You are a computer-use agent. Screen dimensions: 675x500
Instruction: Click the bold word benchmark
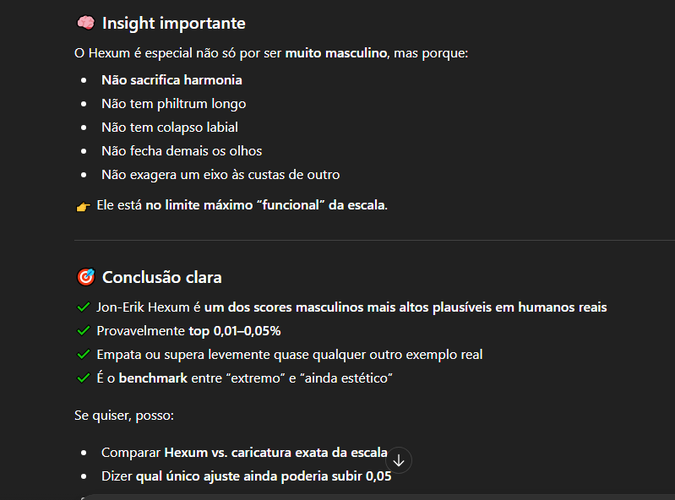click(x=153, y=378)
